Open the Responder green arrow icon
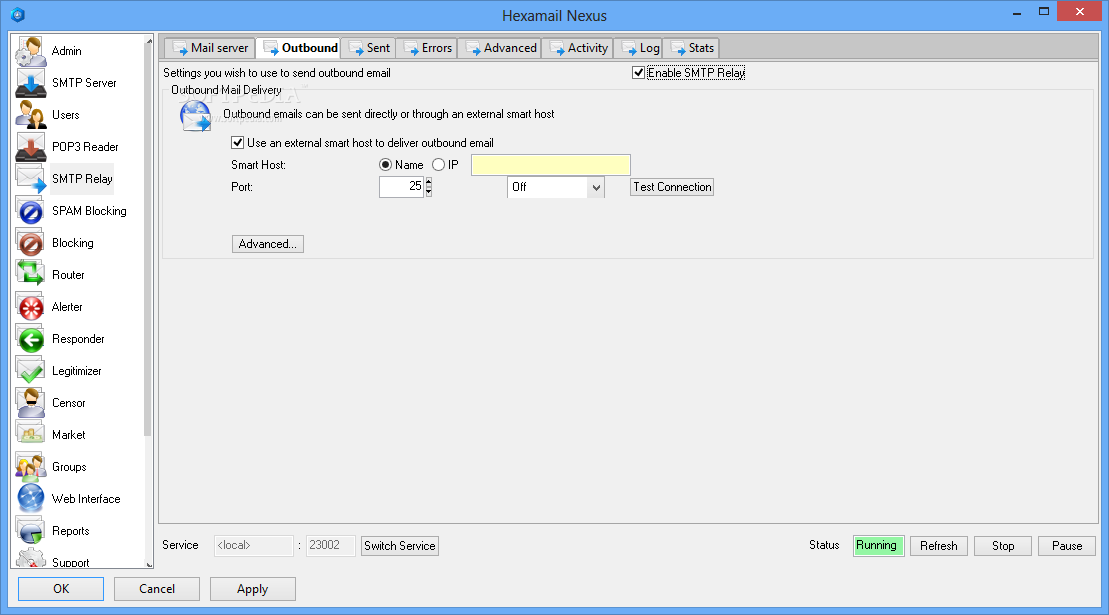The width and height of the screenshot is (1109, 615). tap(30, 339)
